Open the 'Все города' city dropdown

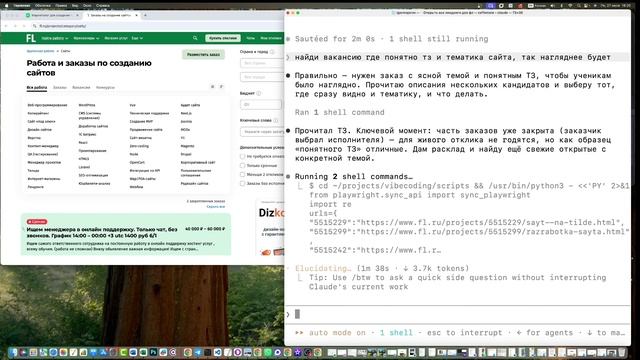pos(262,77)
